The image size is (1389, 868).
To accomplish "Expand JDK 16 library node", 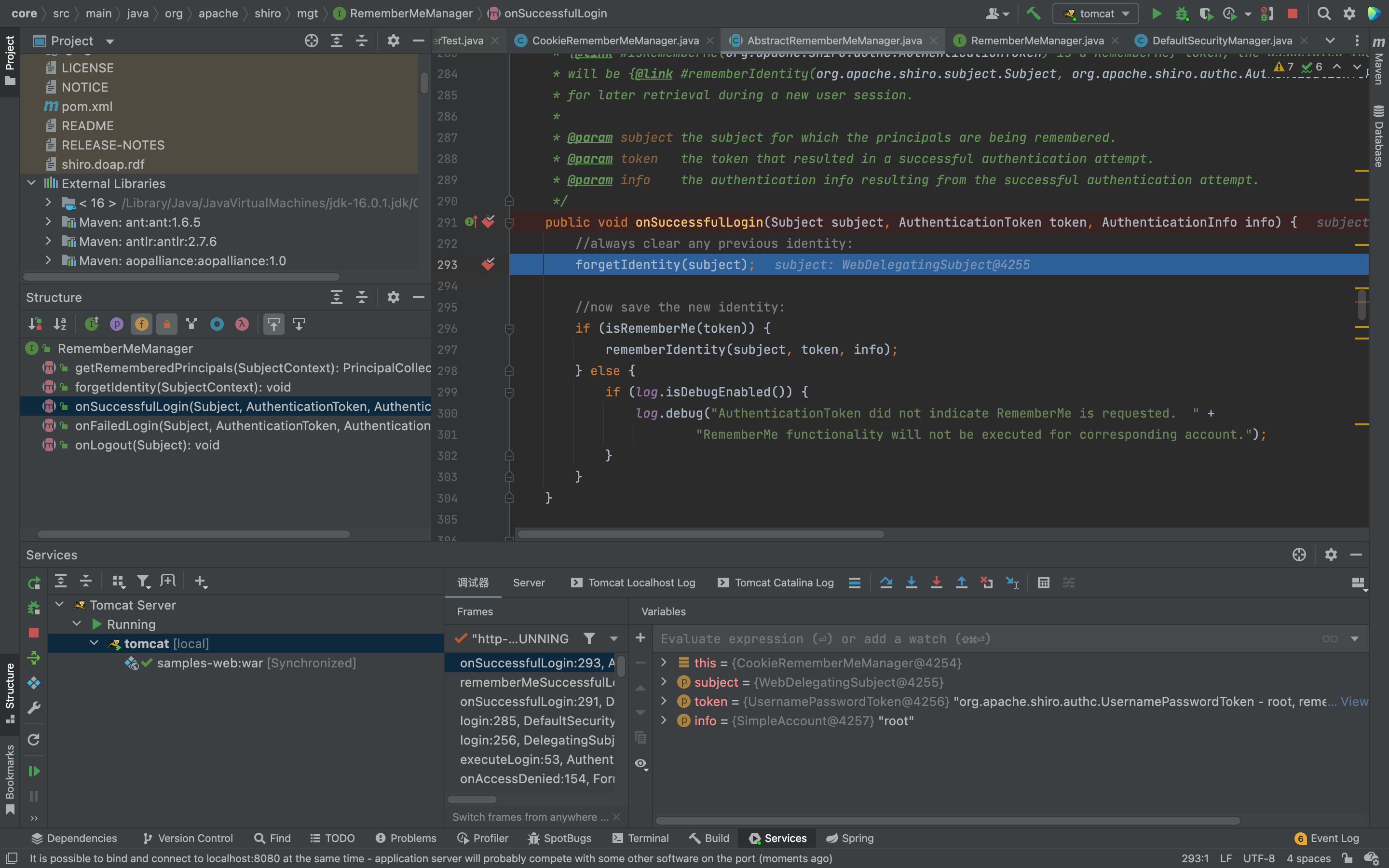I will [49, 203].
